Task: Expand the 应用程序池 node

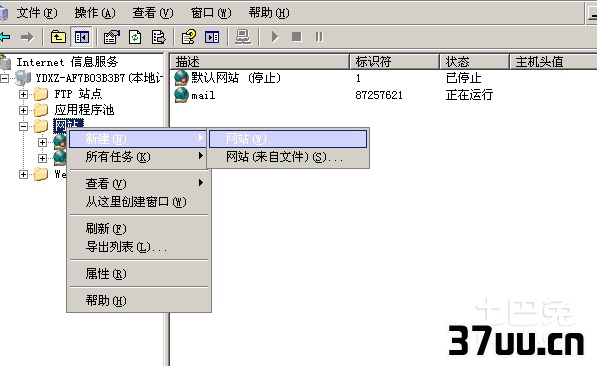Action: tap(23, 110)
